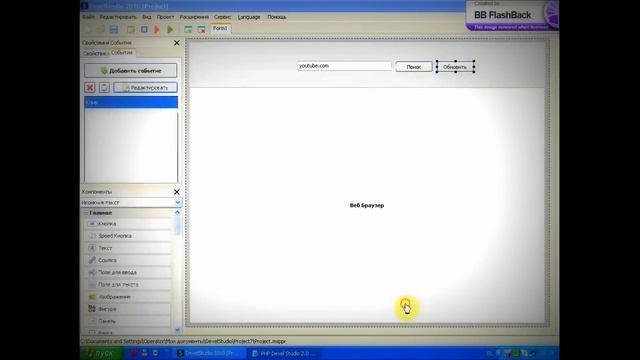Select the Изображение component
Viewport: 640px width, 360px height.
pos(128,297)
